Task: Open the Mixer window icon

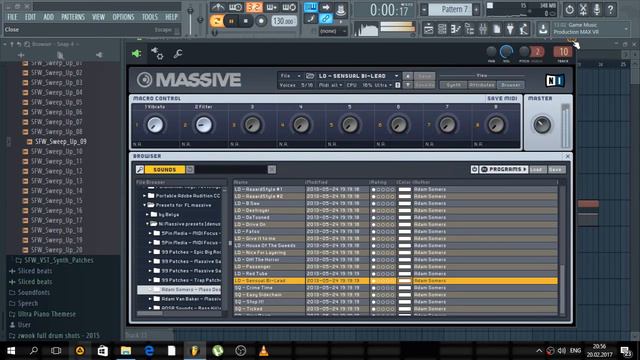Action: click(x=483, y=29)
